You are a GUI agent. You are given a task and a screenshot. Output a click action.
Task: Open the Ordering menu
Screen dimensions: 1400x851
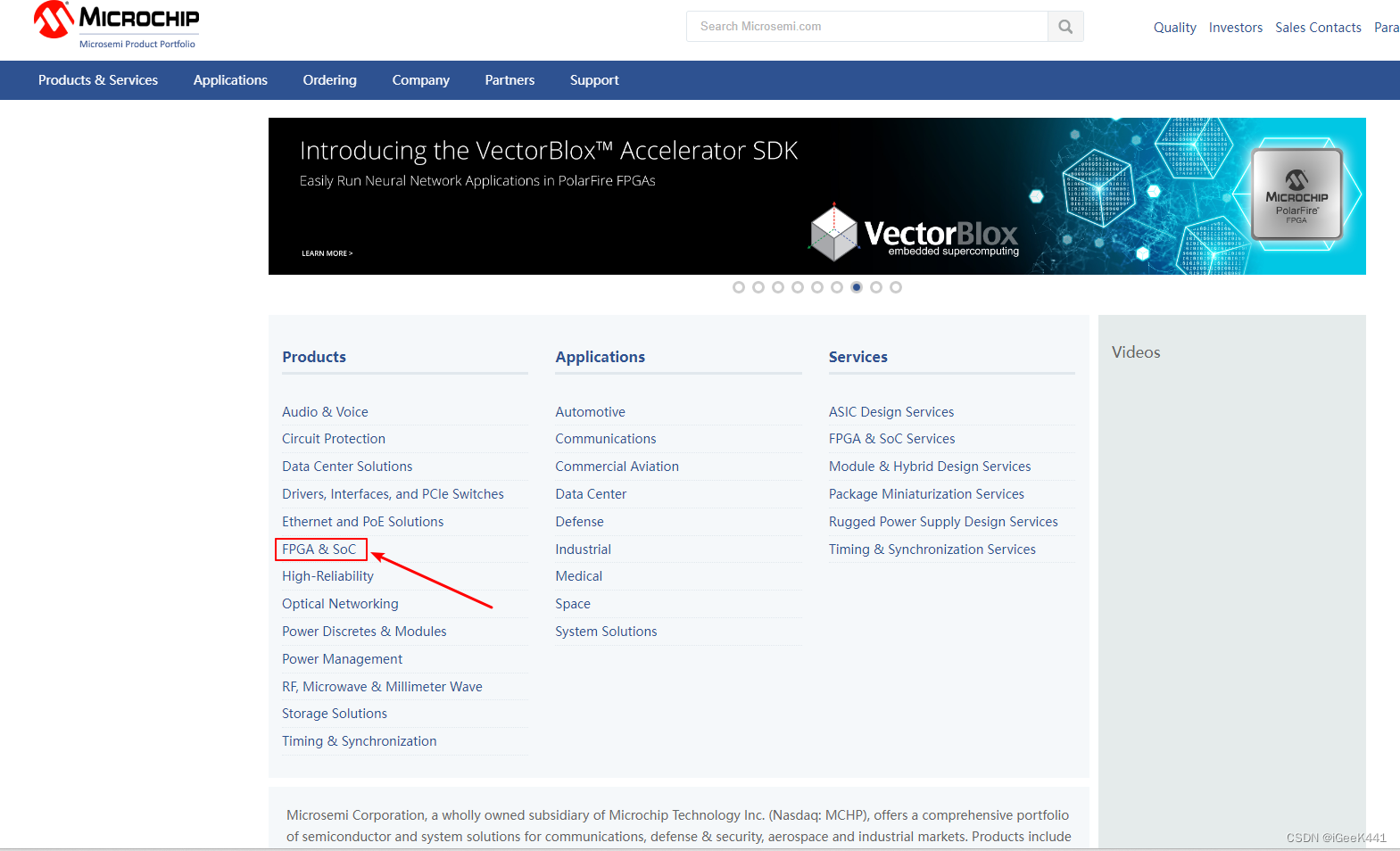tap(330, 80)
